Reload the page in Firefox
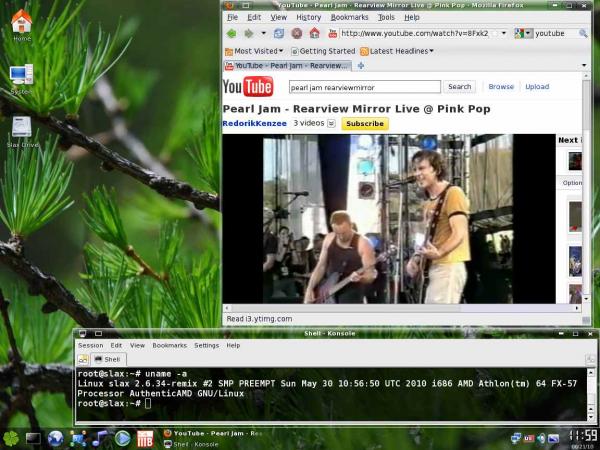 [x=279, y=33]
